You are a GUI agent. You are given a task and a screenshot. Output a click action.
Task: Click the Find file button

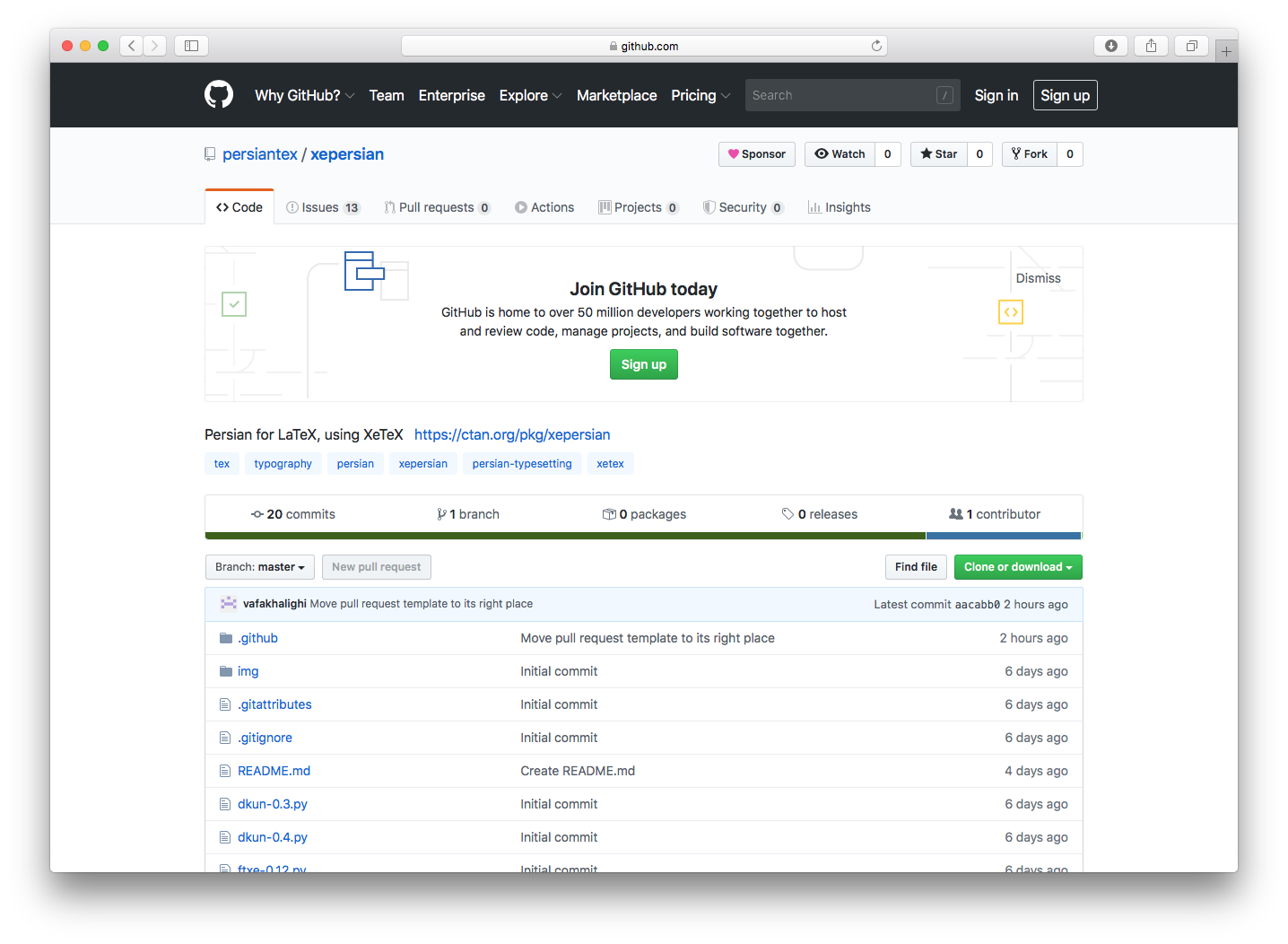[916, 567]
